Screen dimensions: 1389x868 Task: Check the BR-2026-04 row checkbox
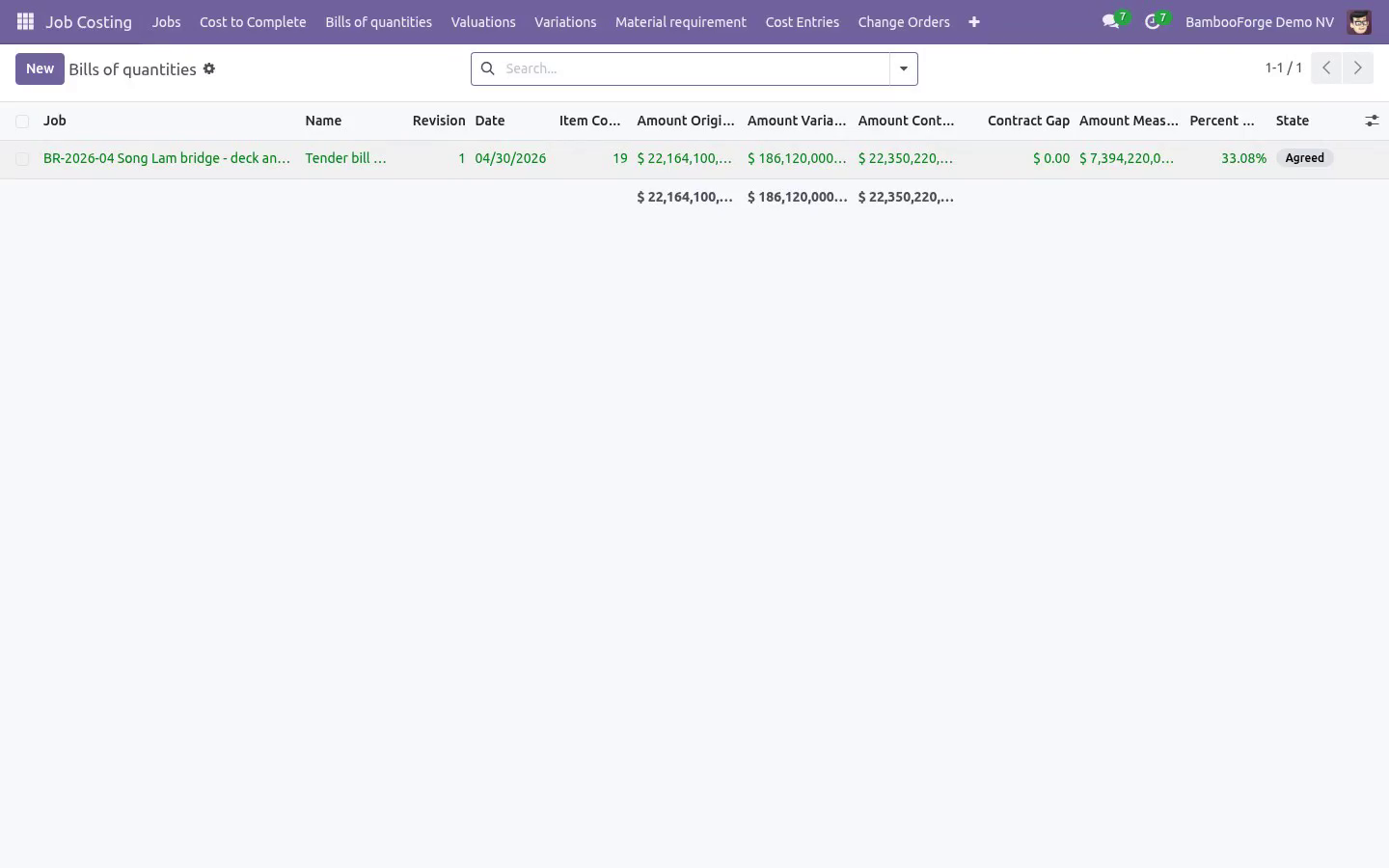(22, 159)
